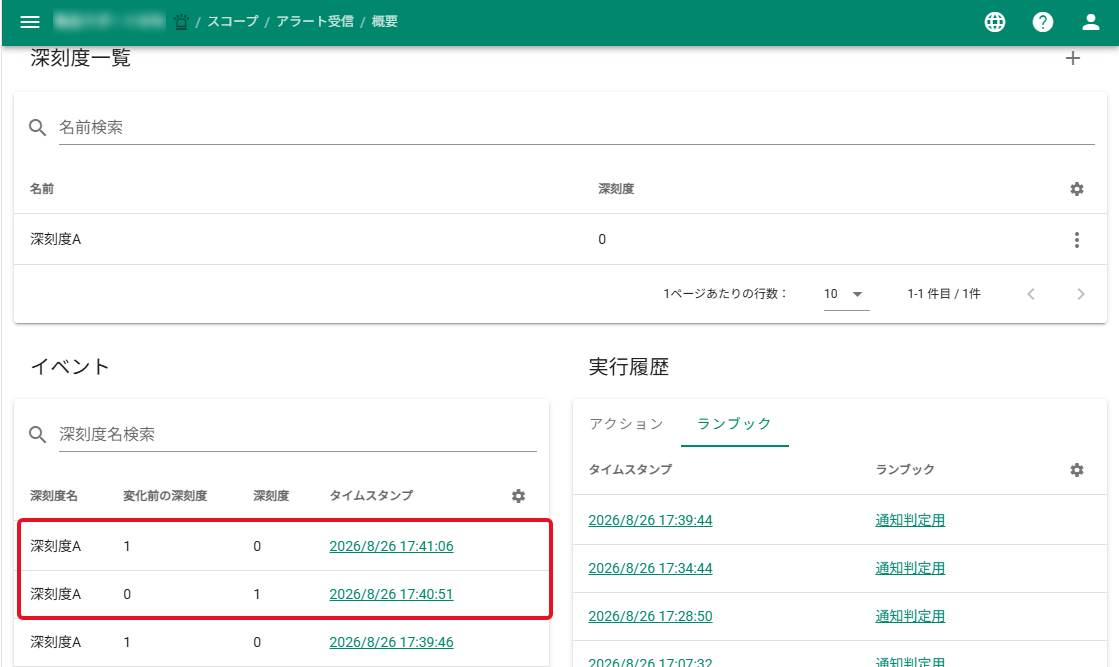
Task: Click スコープ in the breadcrumb
Action: click(233, 21)
